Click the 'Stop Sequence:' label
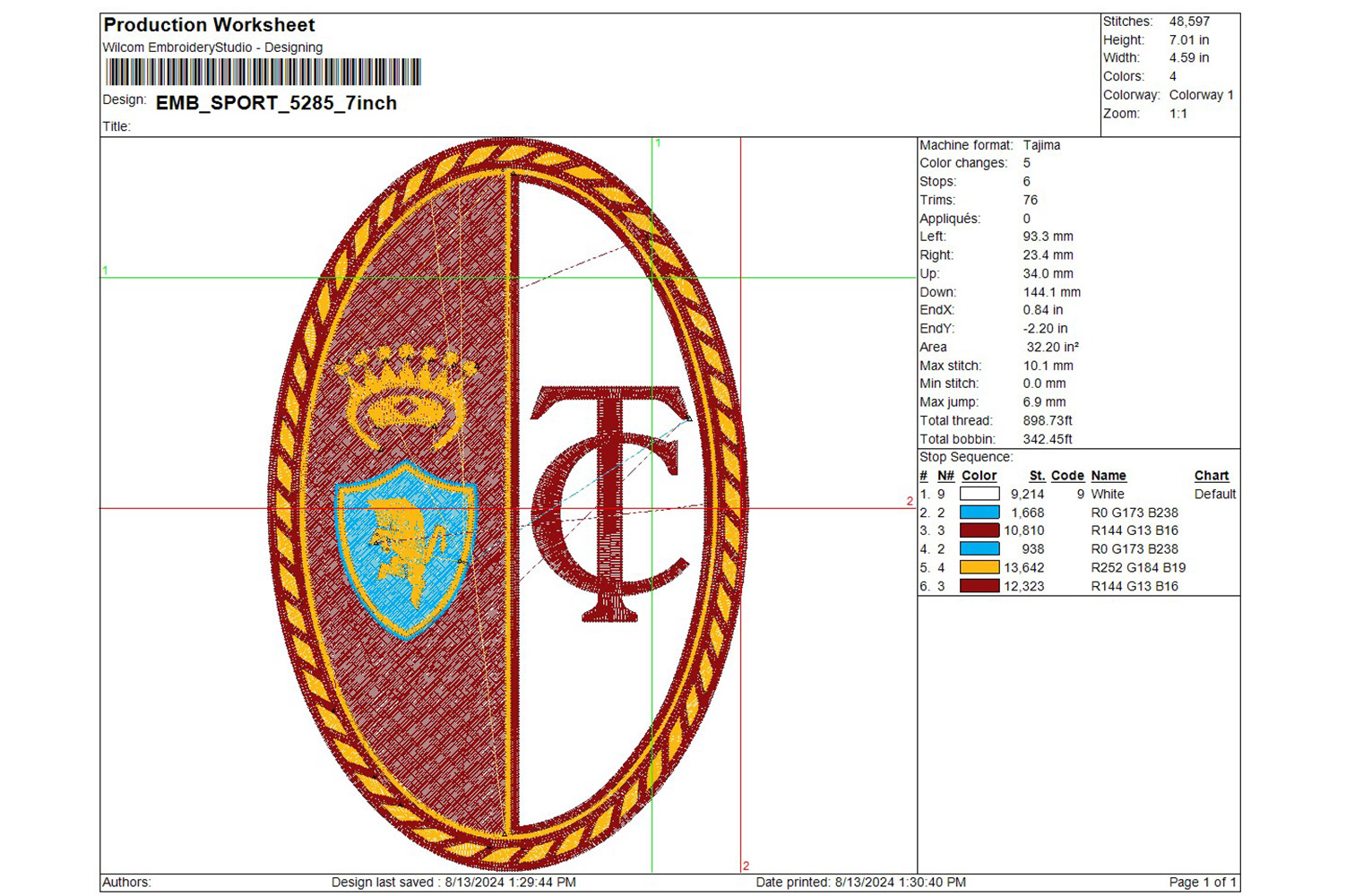Image resolution: width=1346 pixels, height=896 pixels. pos(965,457)
